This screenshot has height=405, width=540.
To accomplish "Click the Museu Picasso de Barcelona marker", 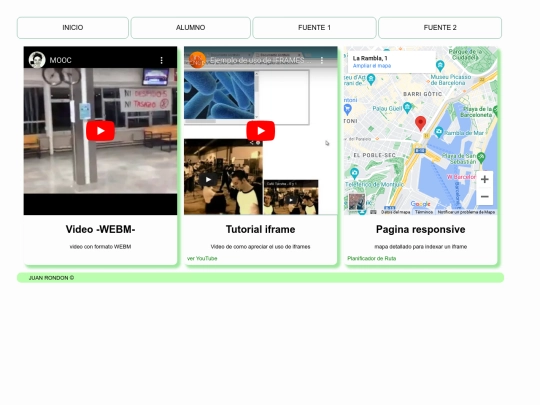I will tap(440, 65).
